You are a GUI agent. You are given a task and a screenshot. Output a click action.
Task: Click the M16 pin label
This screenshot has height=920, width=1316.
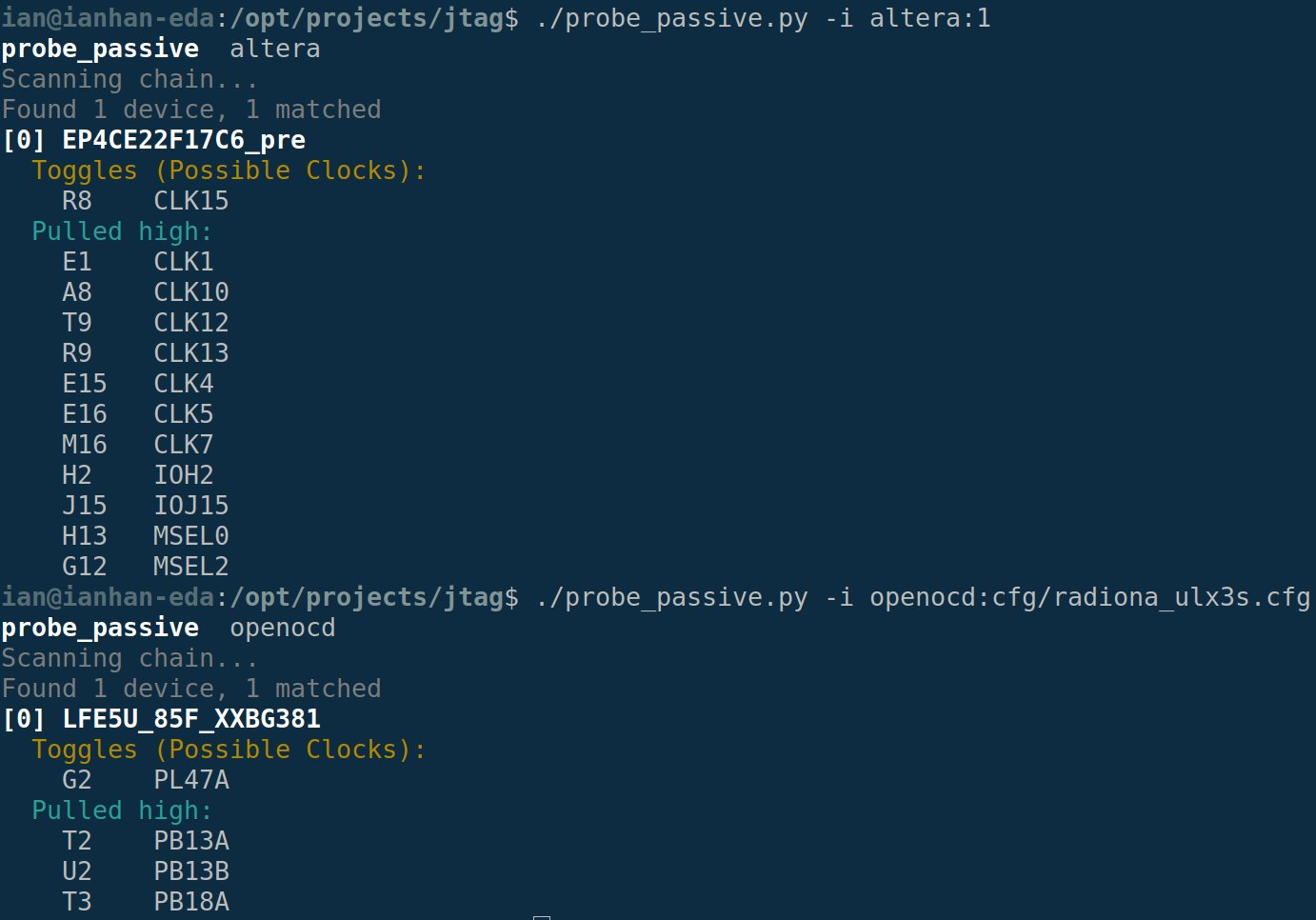(x=85, y=445)
